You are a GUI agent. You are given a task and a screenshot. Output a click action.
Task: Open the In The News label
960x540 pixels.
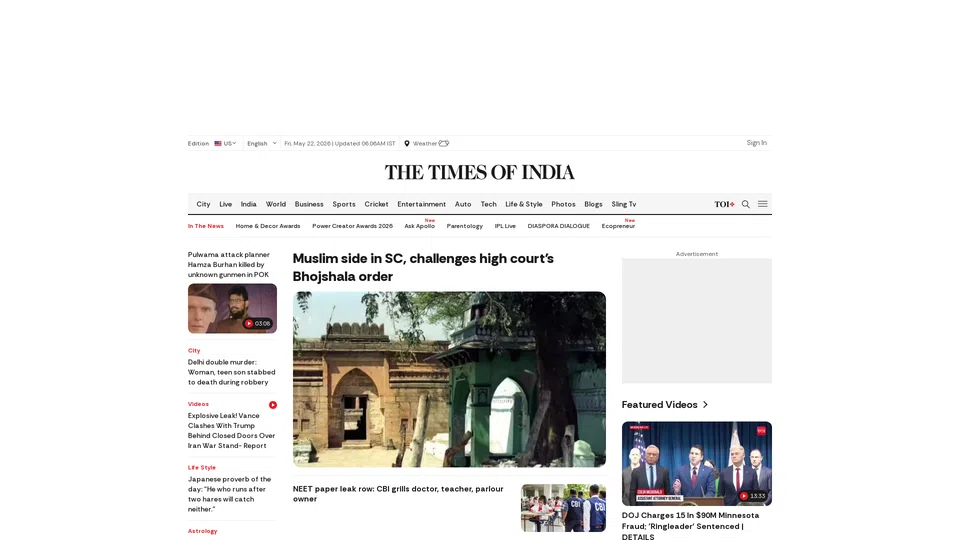(206, 226)
